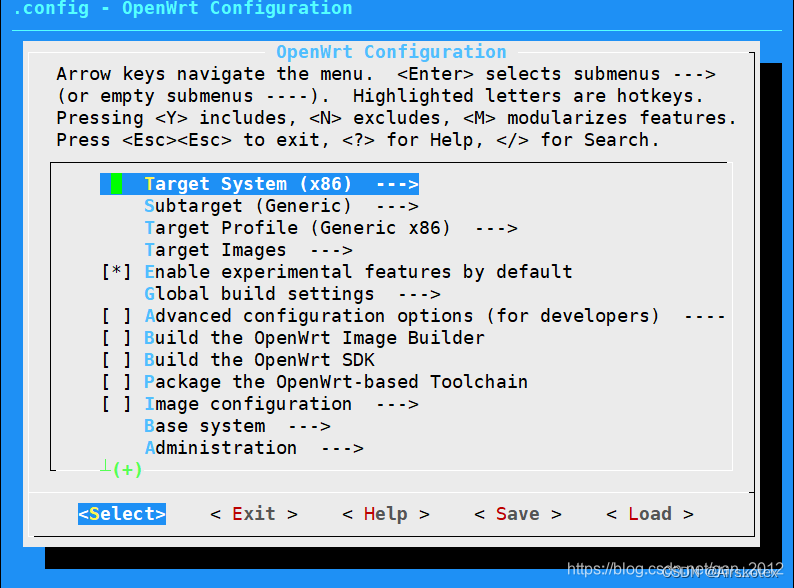The image size is (794, 588).
Task: Open the Subtarget (Generic) submenu
Action: coord(281,206)
